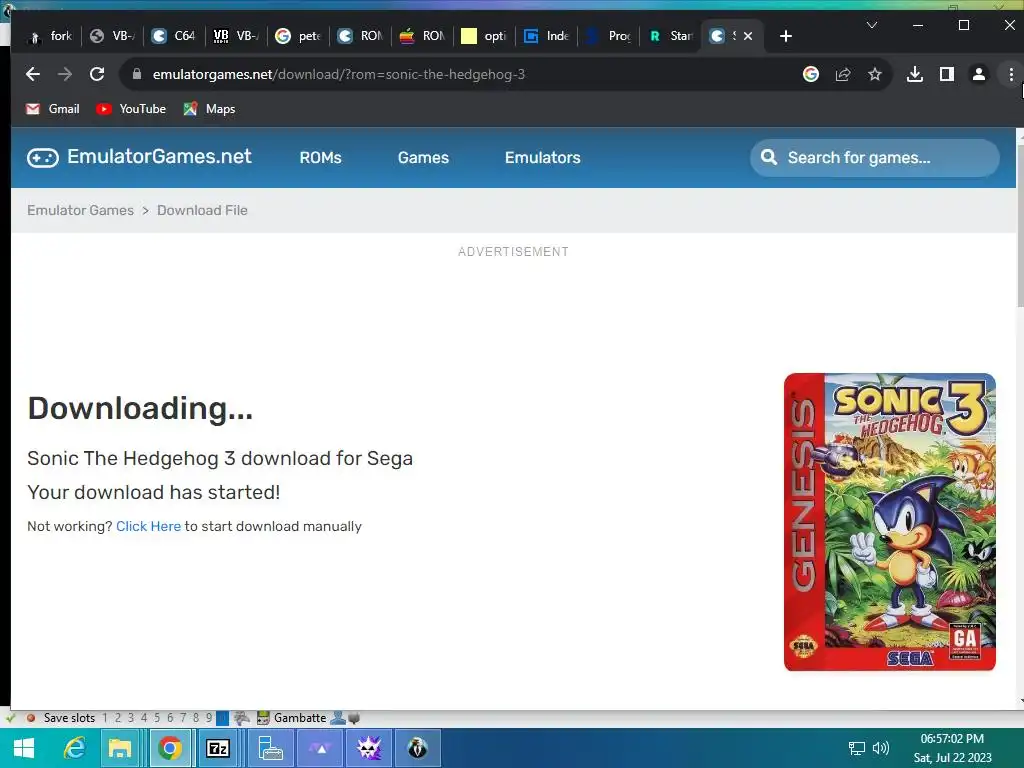Open the Maps bookmark
1024x768 pixels.
209,109
